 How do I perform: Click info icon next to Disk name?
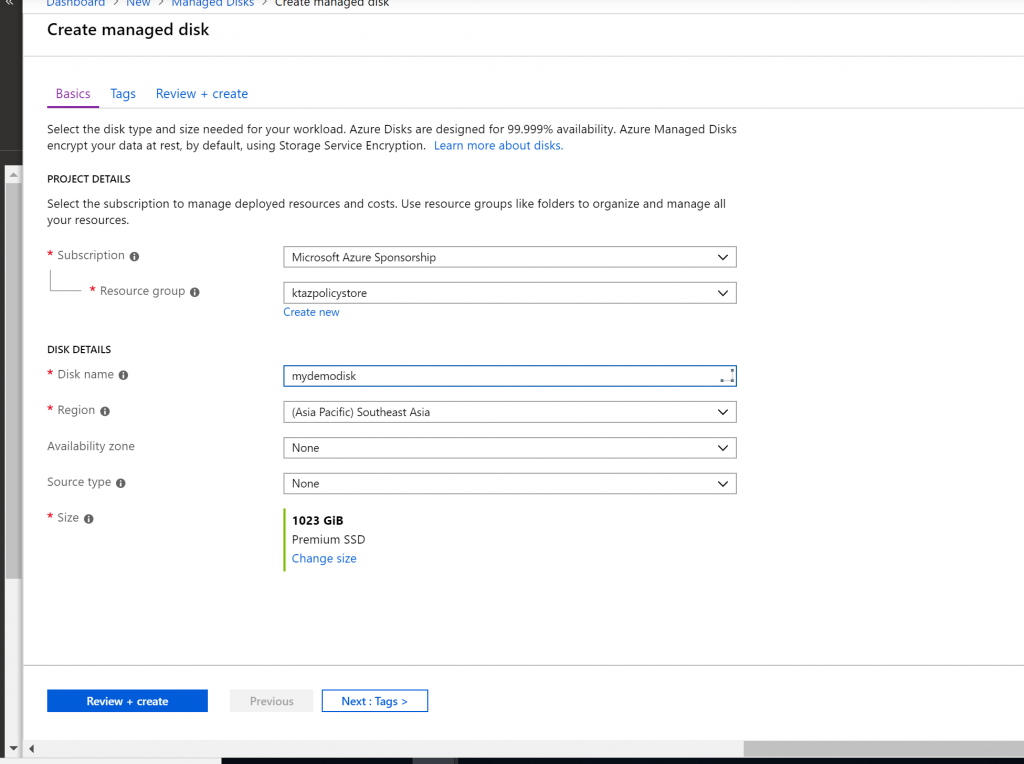123,375
